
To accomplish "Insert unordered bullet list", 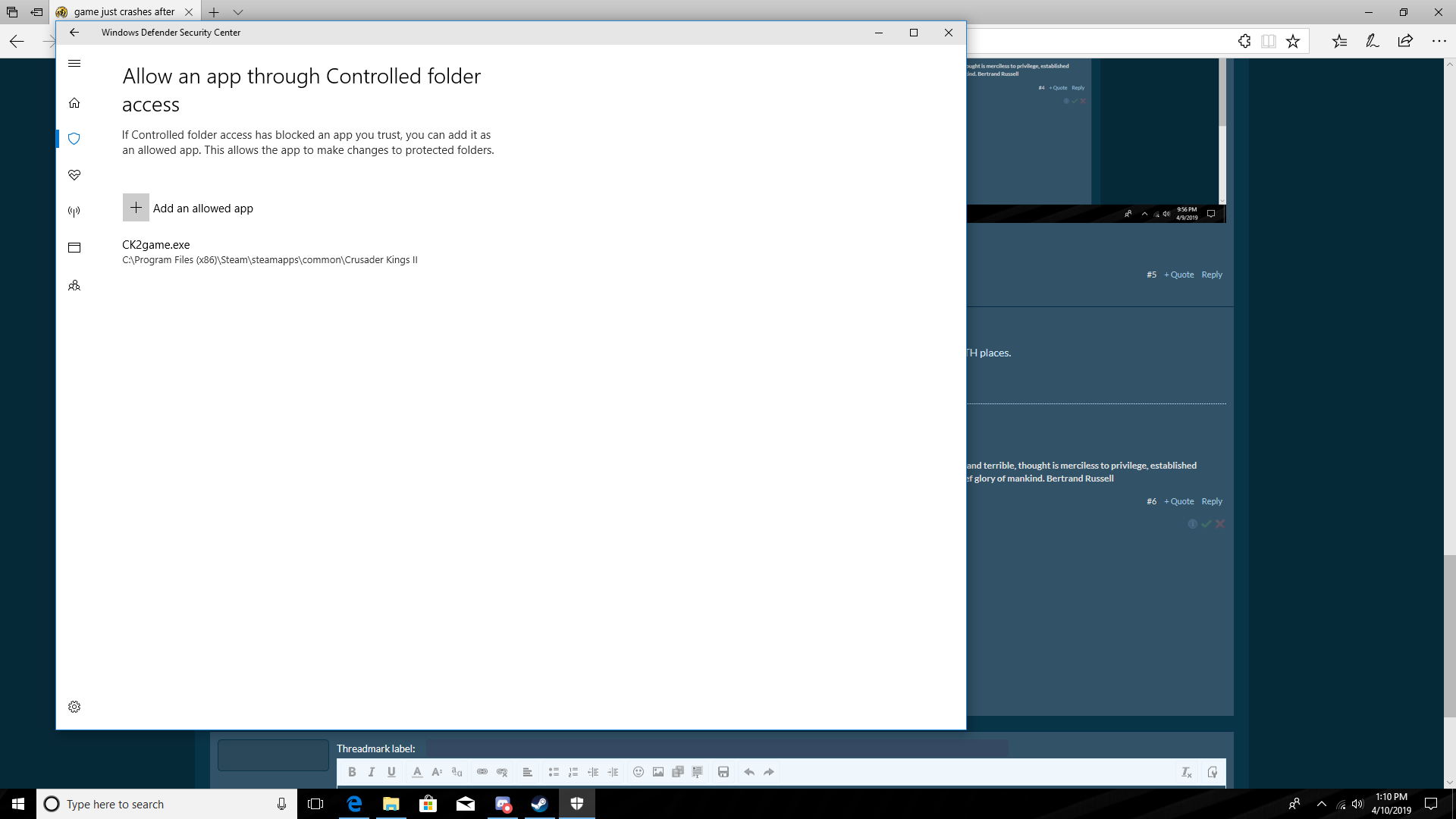I will point(554,772).
